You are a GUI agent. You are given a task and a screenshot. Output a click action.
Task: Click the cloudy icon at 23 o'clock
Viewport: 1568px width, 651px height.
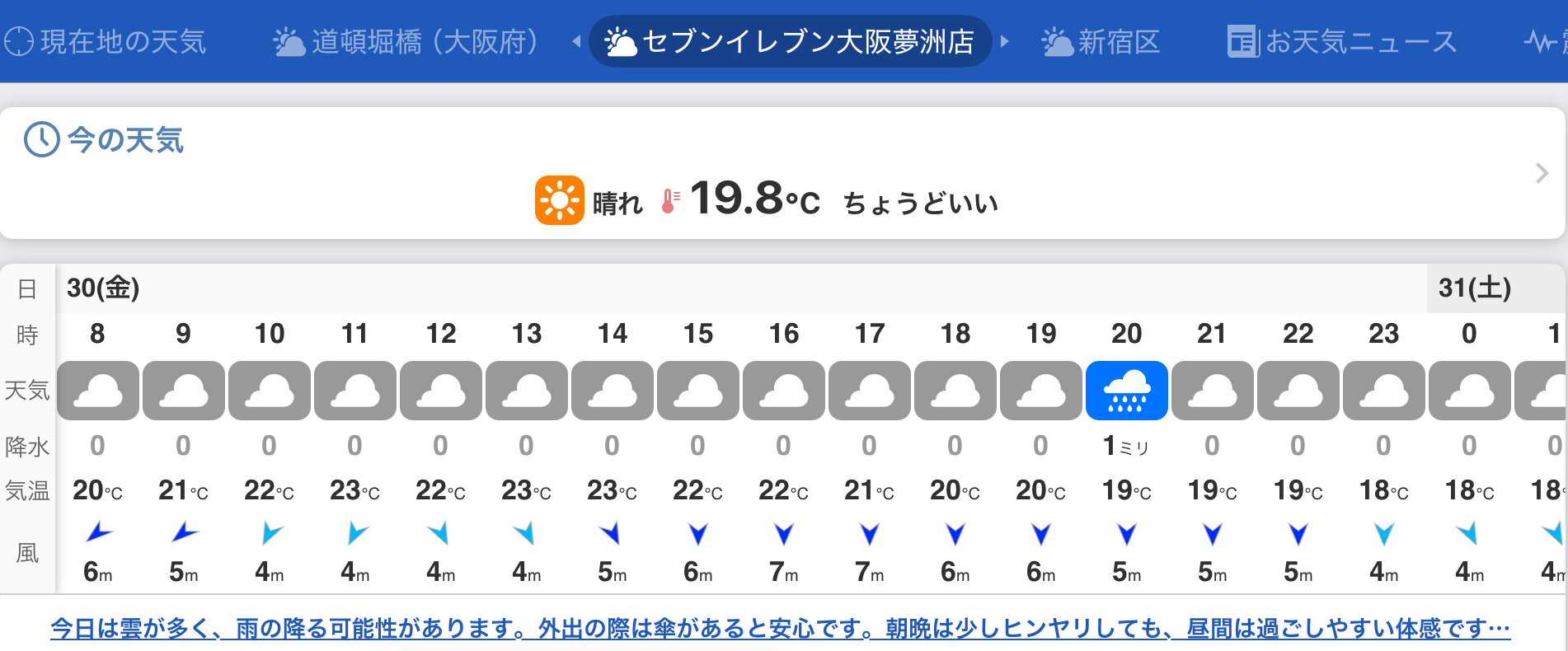[x=1383, y=391]
